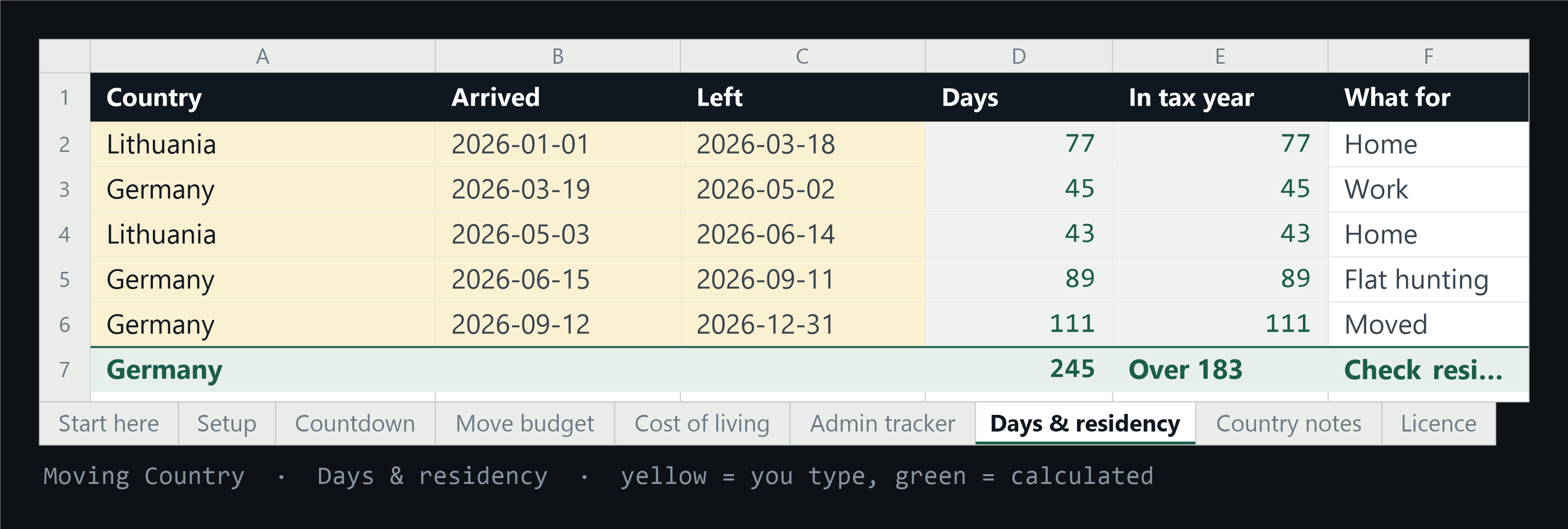This screenshot has width=1568, height=529.
Task: Open the Start here sheet tab
Action: (109, 423)
